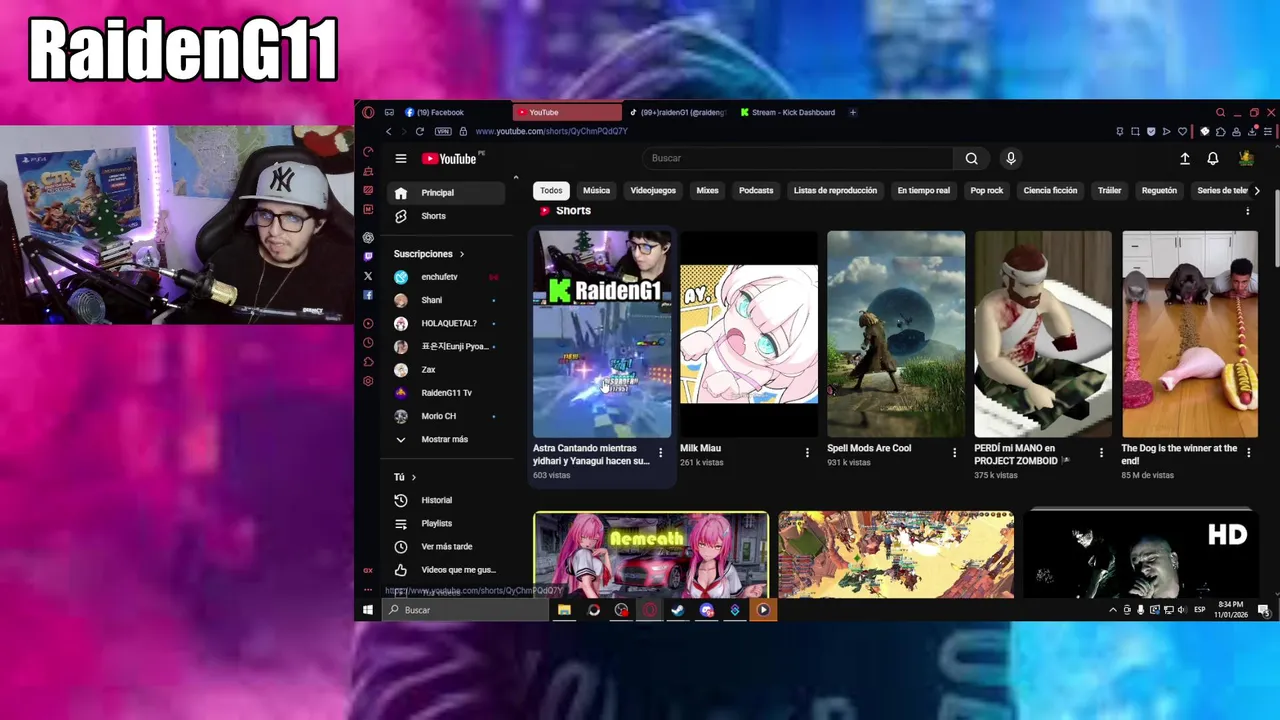Click the Opera browser menu logo
Image resolution: width=1280 pixels, height=720 pixels.
(x=368, y=112)
